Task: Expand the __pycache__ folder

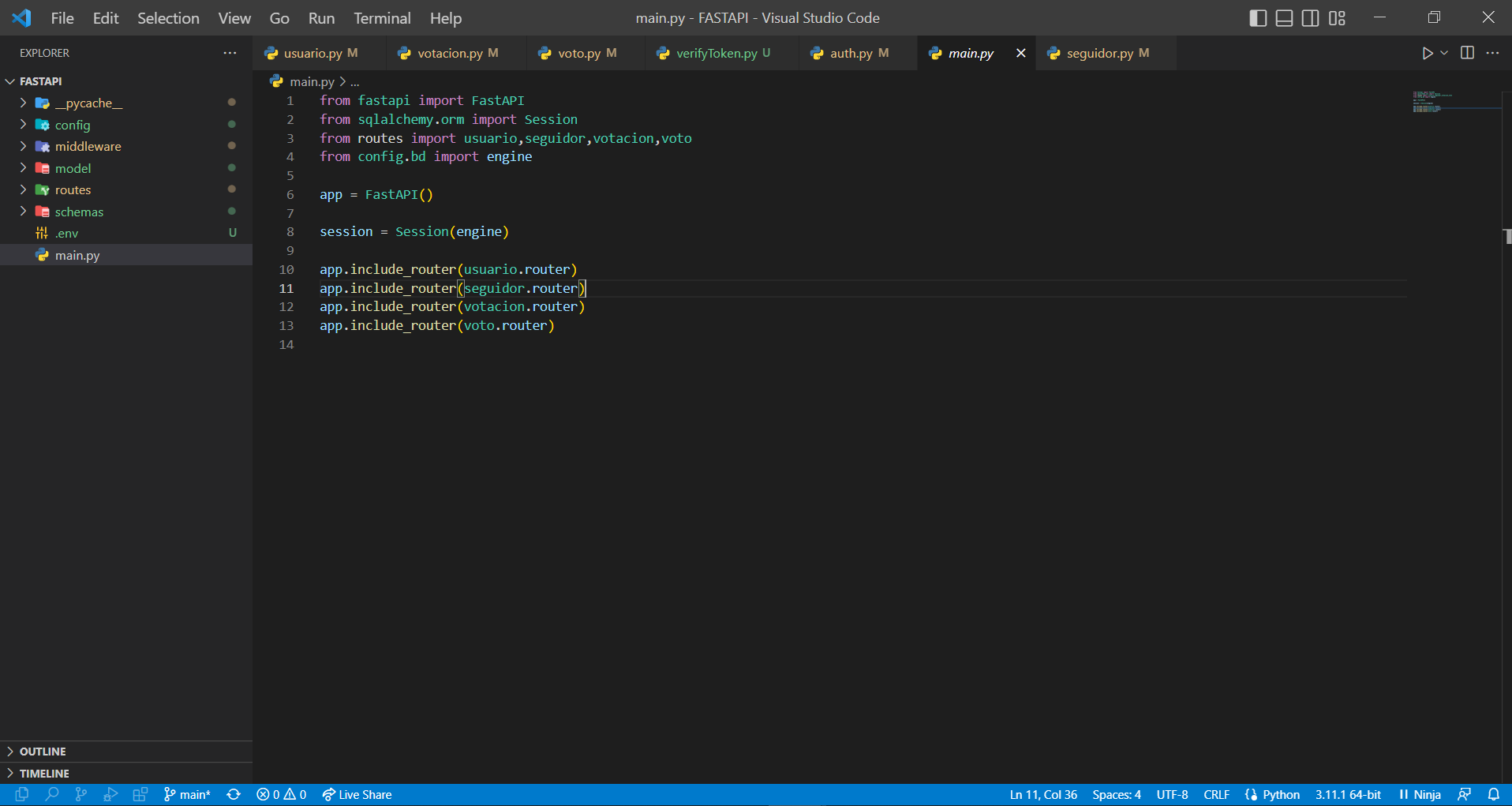Action: (x=23, y=103)
